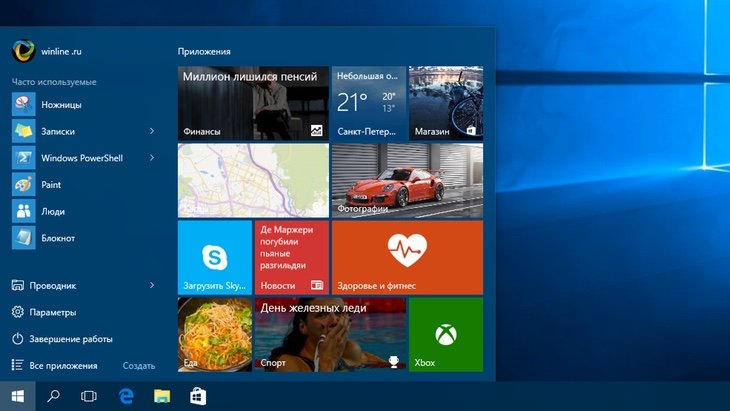This screenshot has height=411, width=730.
Task: Click the Проводник label
Action: pos(53,286)
